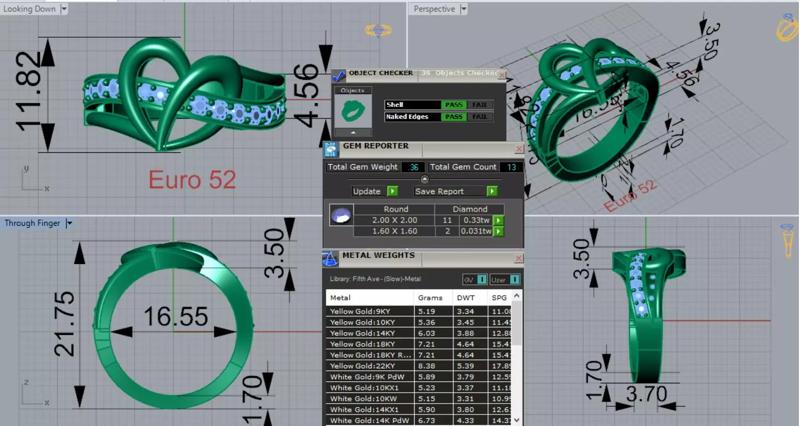Open the Through Finger viewport dropdown
This screenshot has height=426, width=800.
(x=69, y=223)
